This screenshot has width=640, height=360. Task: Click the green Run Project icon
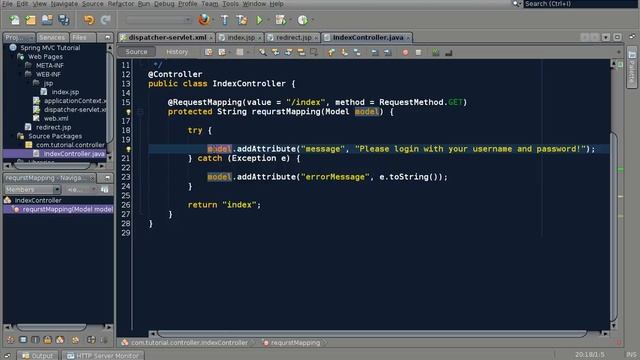pos(259,20)
